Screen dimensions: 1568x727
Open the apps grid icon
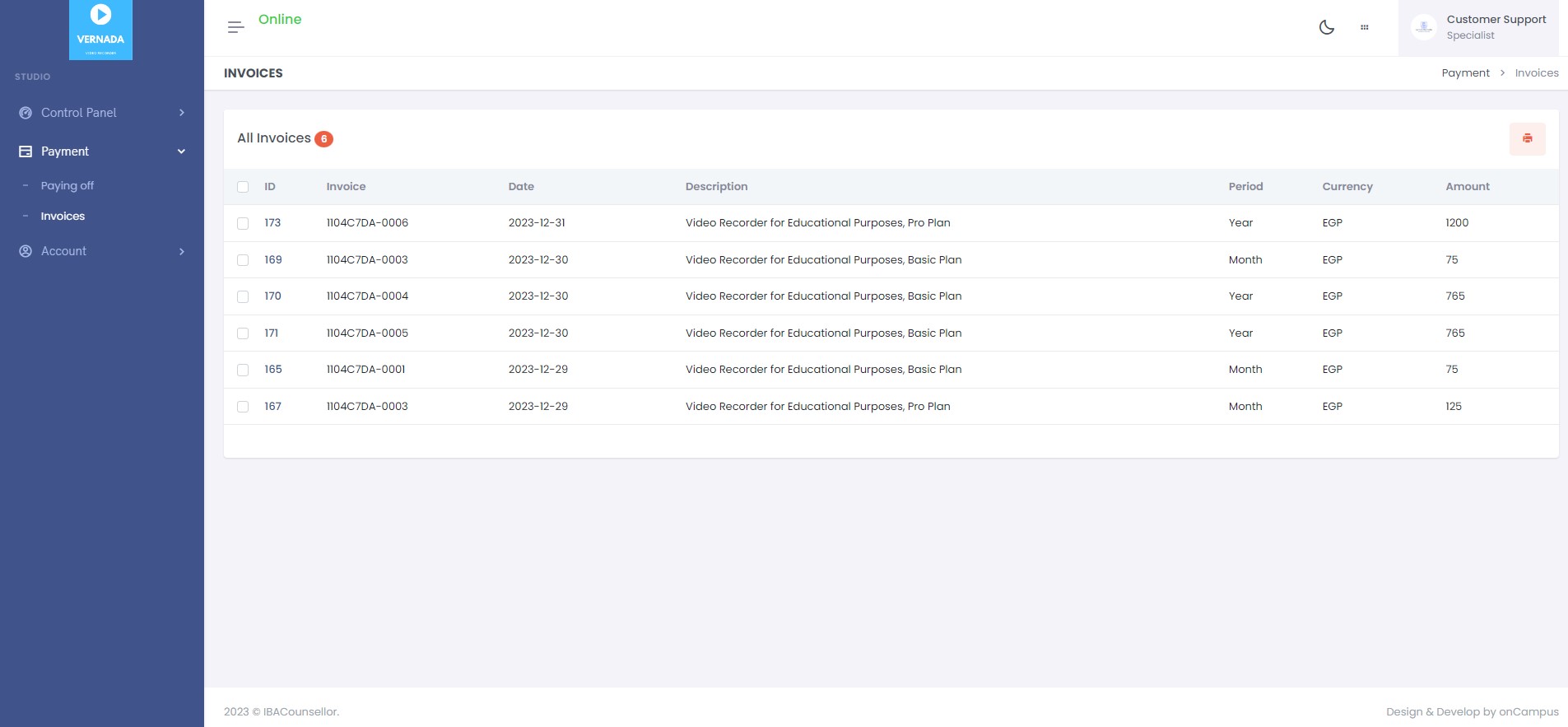pos(1364,27)
